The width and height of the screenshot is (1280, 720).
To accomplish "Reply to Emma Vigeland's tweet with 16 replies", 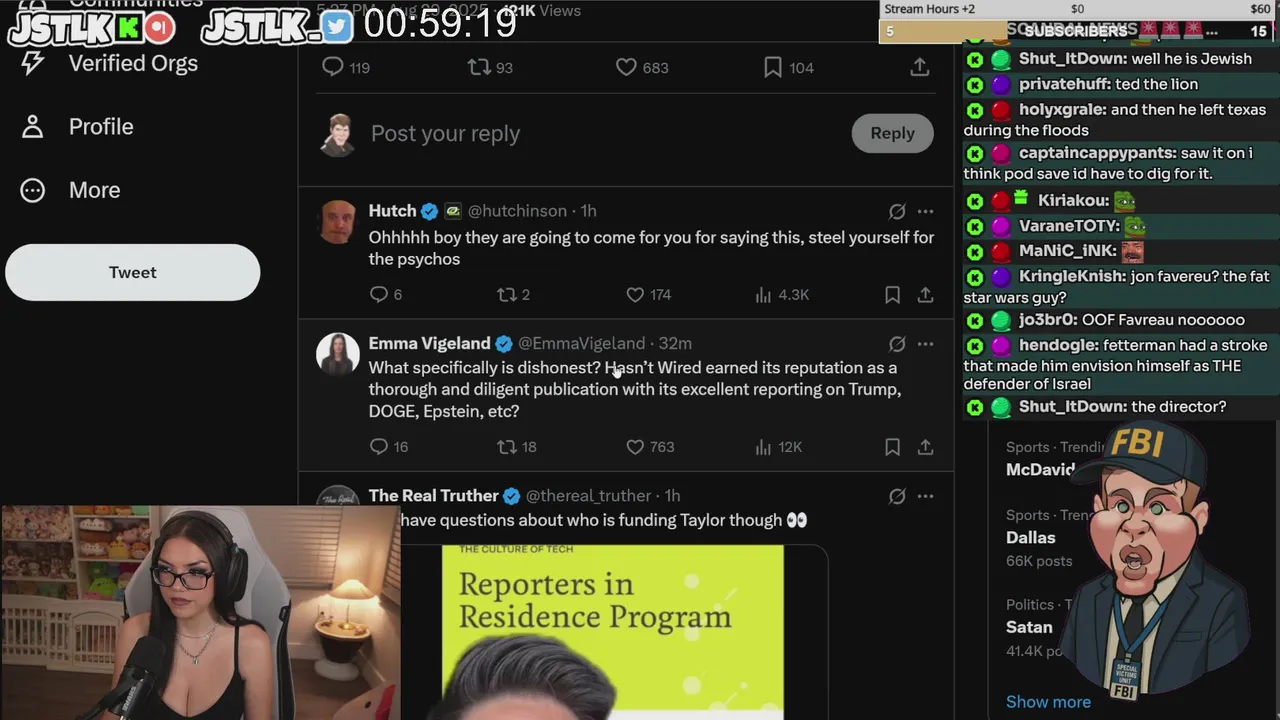I will point(389,446).
